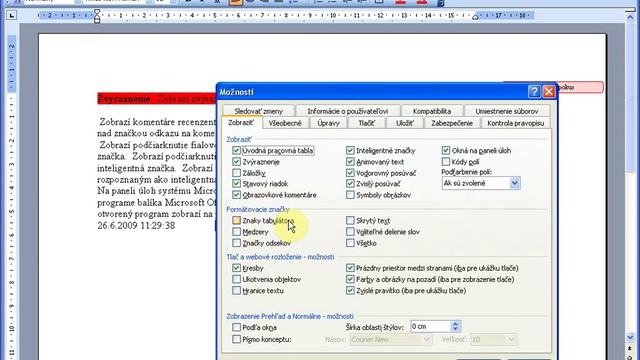
Task: Uncheck Obrazovkové komentáre checkbox
Action: point(236,195)
